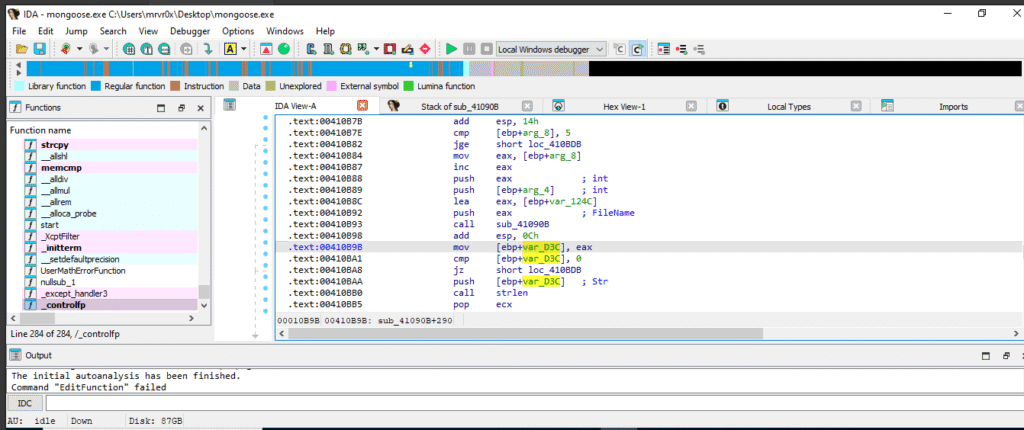Switch to the Local Types tab

pos(788,107)
